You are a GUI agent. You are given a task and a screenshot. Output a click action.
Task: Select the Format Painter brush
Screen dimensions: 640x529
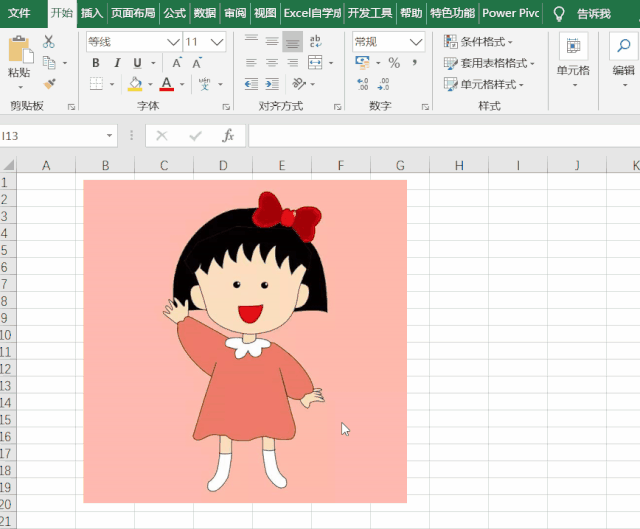[49, 84]
